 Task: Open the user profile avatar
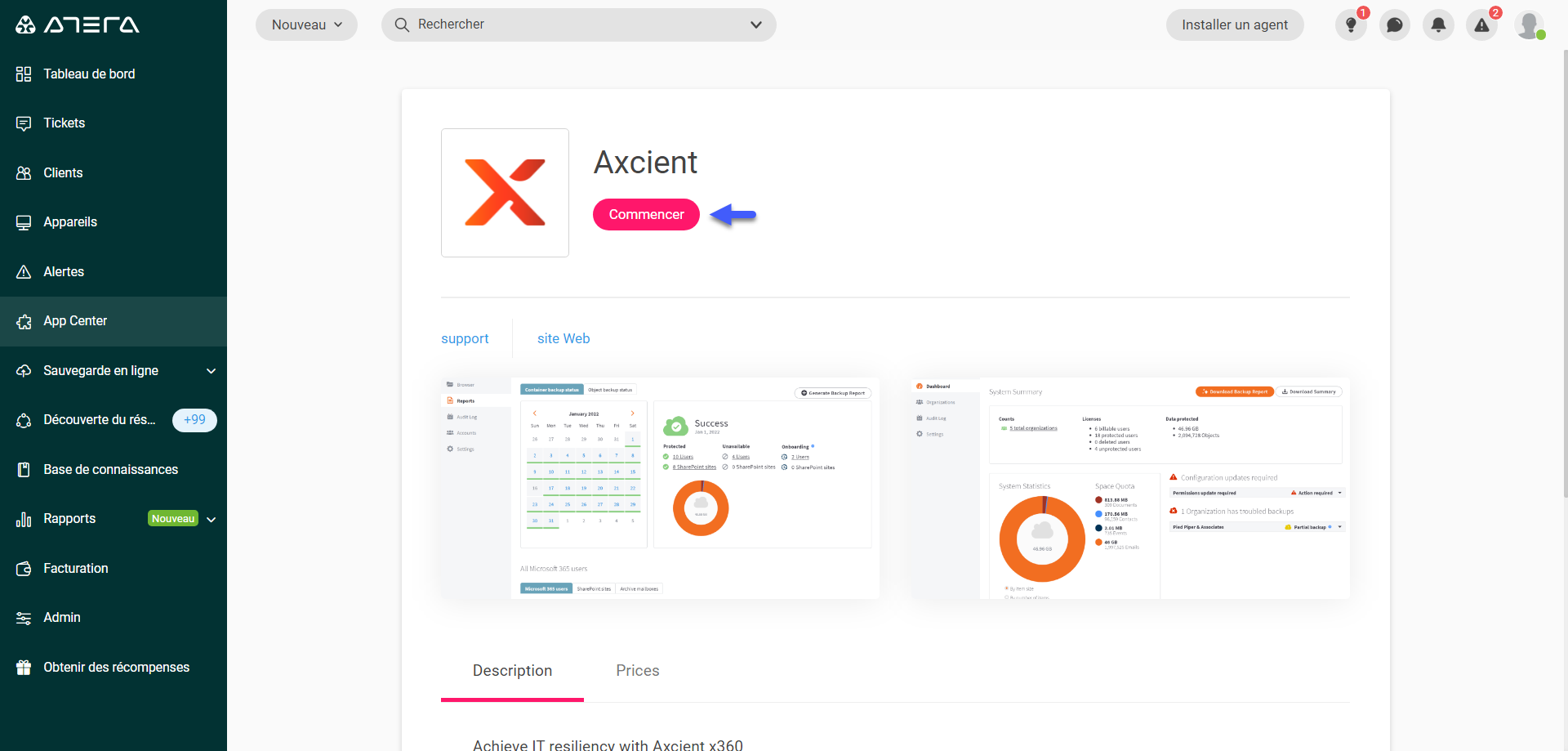(1529, 25)
